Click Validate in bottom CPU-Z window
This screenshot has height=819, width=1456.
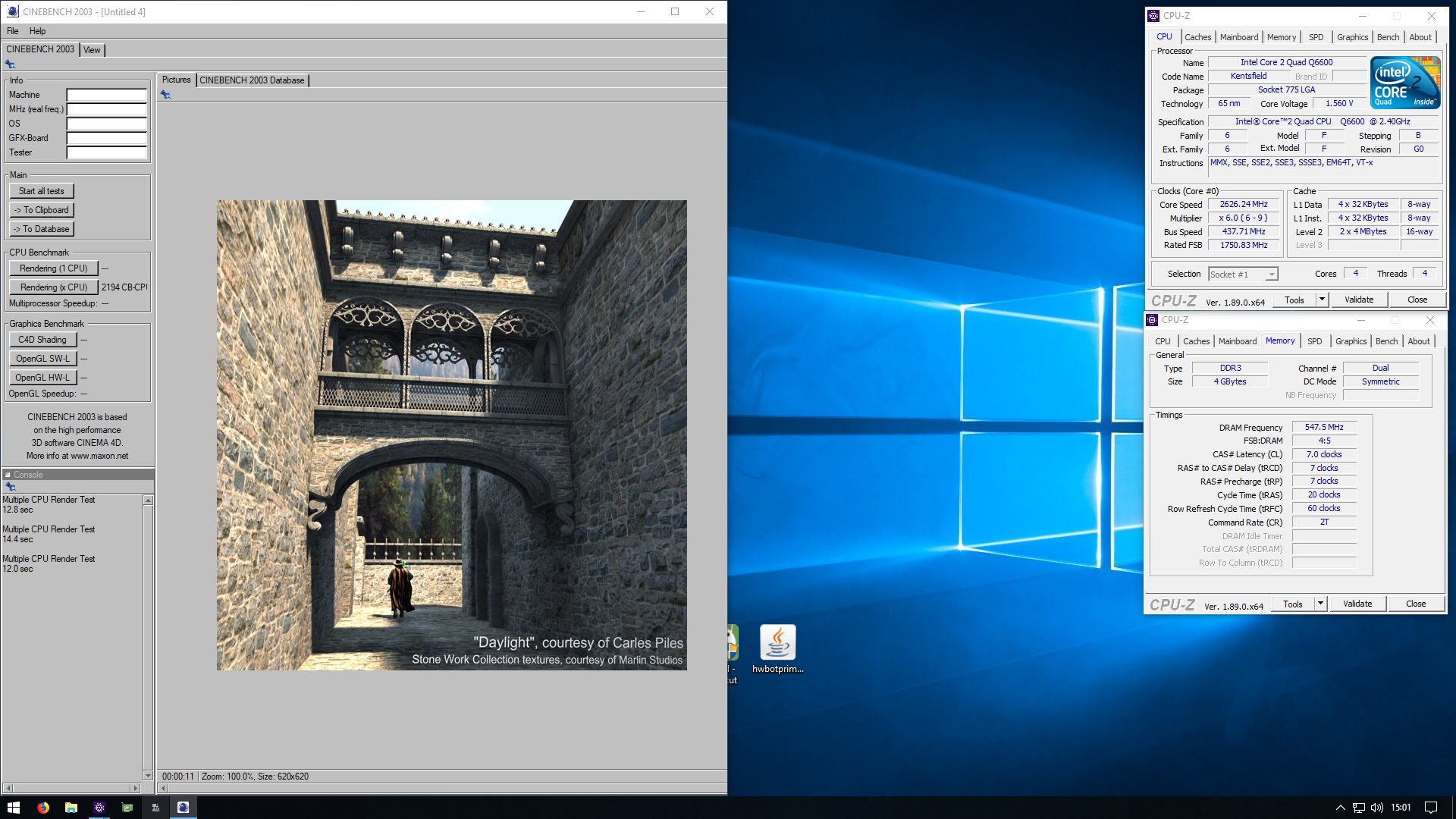[1357, 604]
